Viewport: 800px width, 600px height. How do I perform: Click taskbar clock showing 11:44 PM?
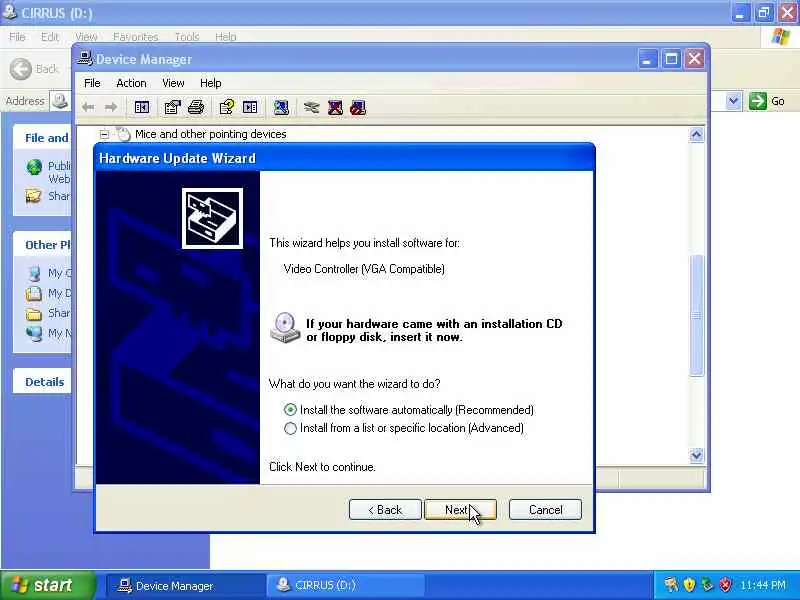(763, 585)
